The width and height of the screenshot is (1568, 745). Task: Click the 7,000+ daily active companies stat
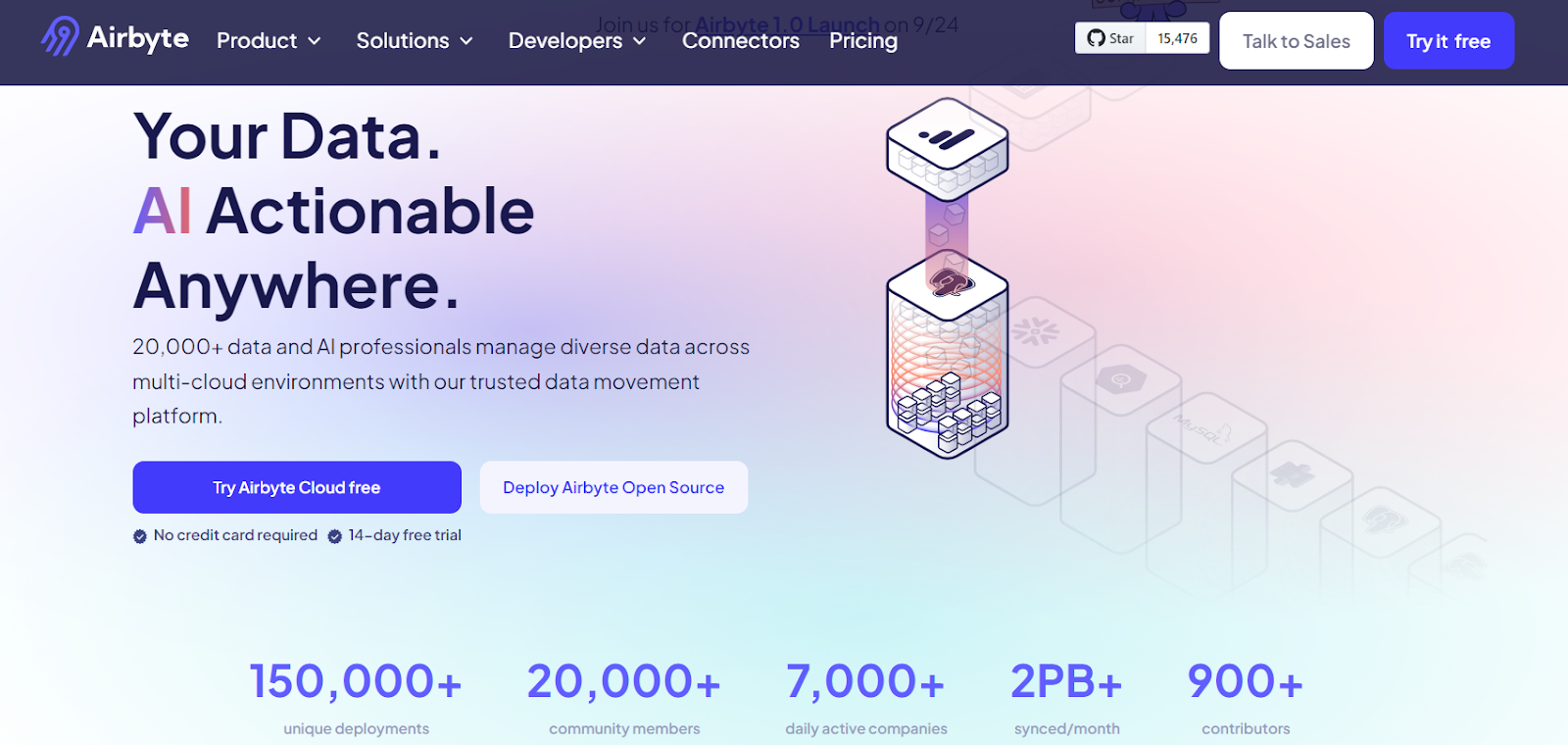pyautogui.click(x=866, y=697)
